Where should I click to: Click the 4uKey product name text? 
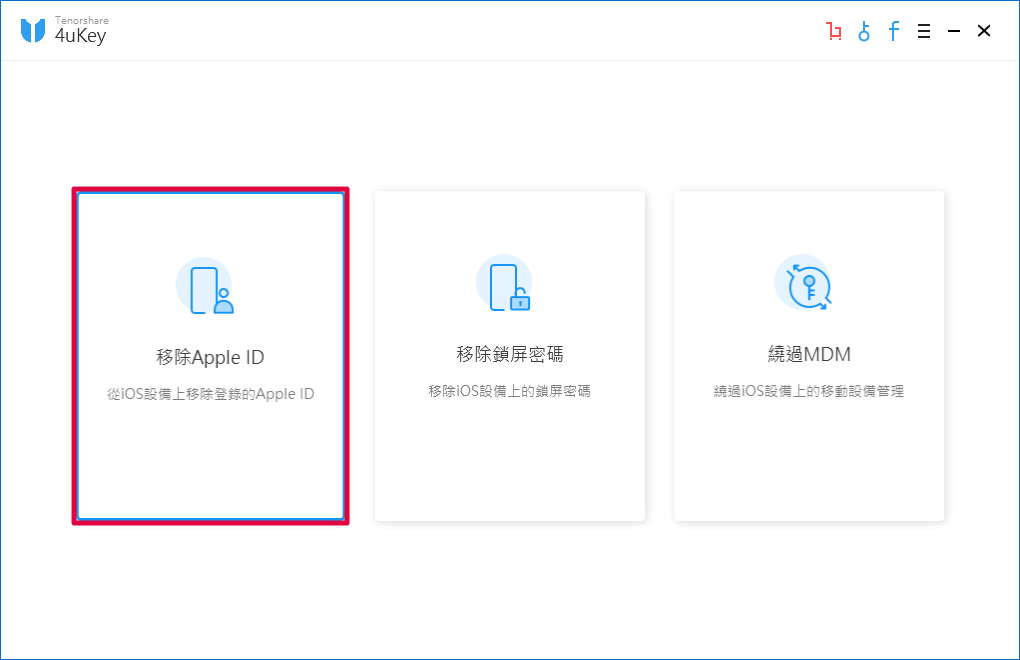pos(81,36)
